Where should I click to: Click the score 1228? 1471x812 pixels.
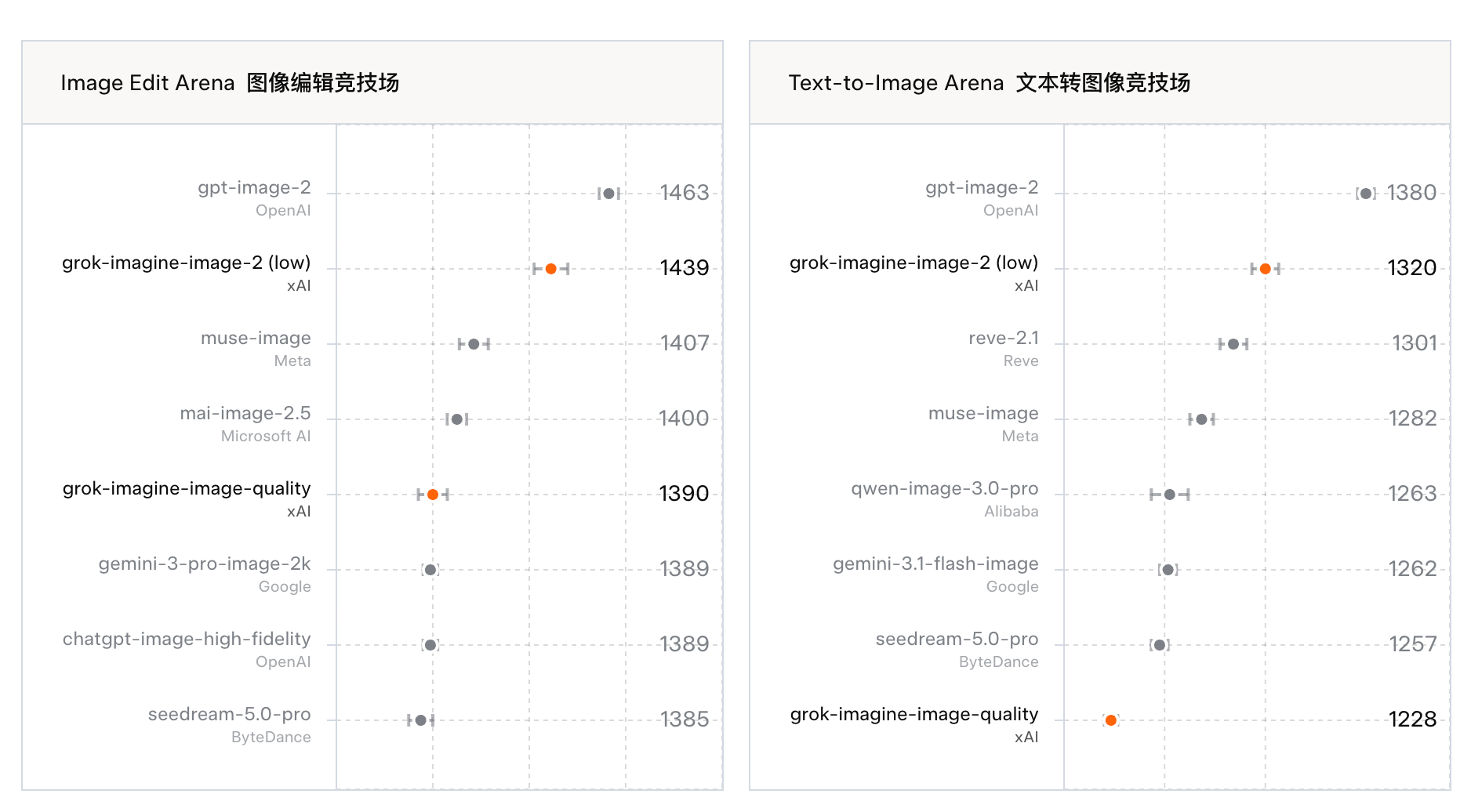point(1413,720)
